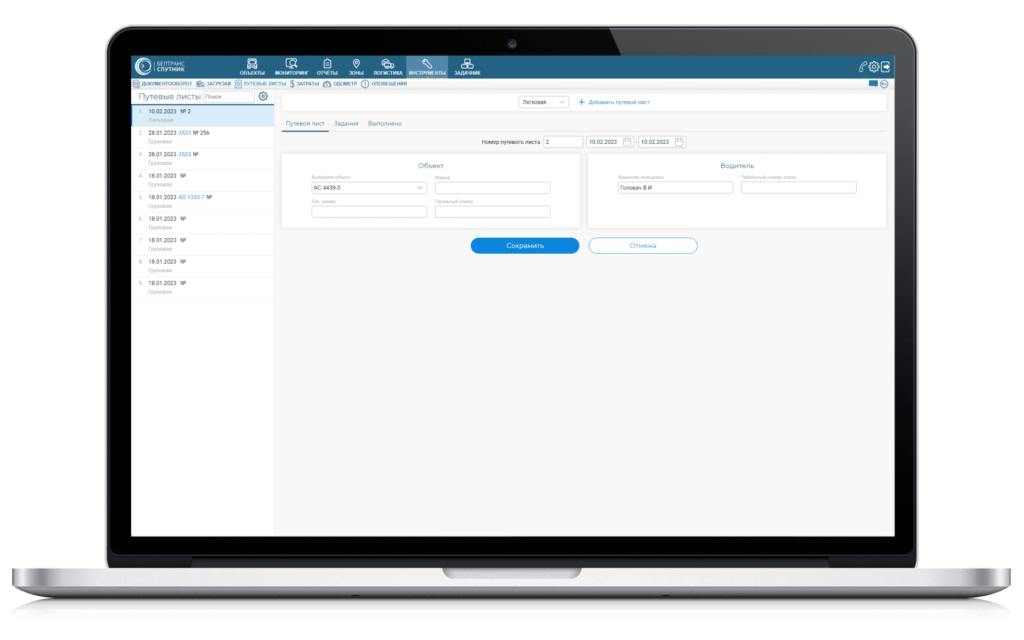Screen dimensions: 1024x640
Task: Expand the Легковая vehicle type dropdown
Action: coord(543,102)
